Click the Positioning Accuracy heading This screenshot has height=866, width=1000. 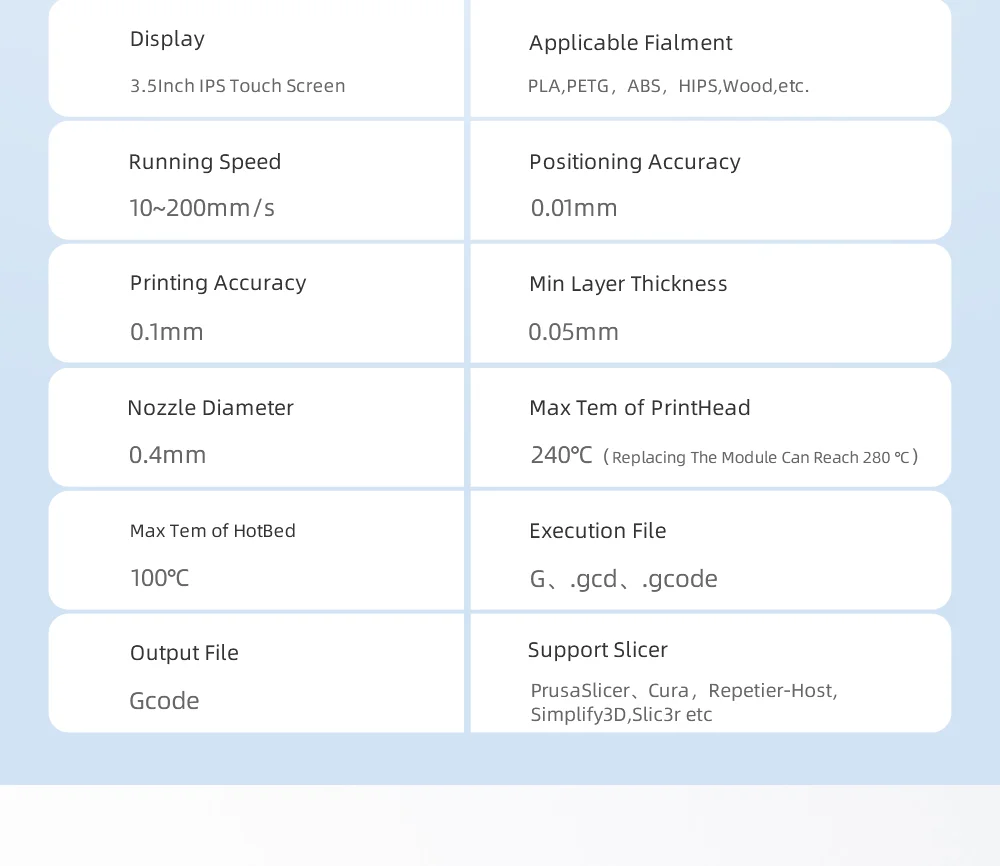pos(634,162)
